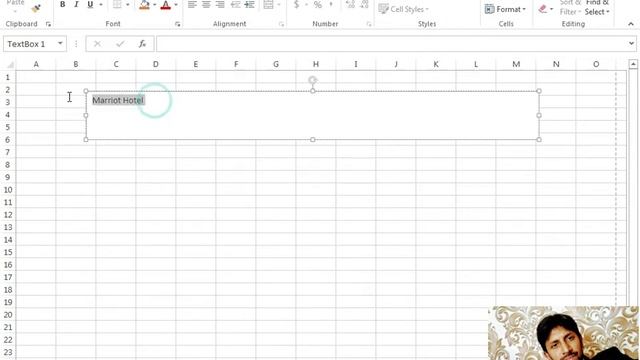Image resolution: width=640 pixels, height=360 pixels.
Task: Align text to the left
Action: 192,4
